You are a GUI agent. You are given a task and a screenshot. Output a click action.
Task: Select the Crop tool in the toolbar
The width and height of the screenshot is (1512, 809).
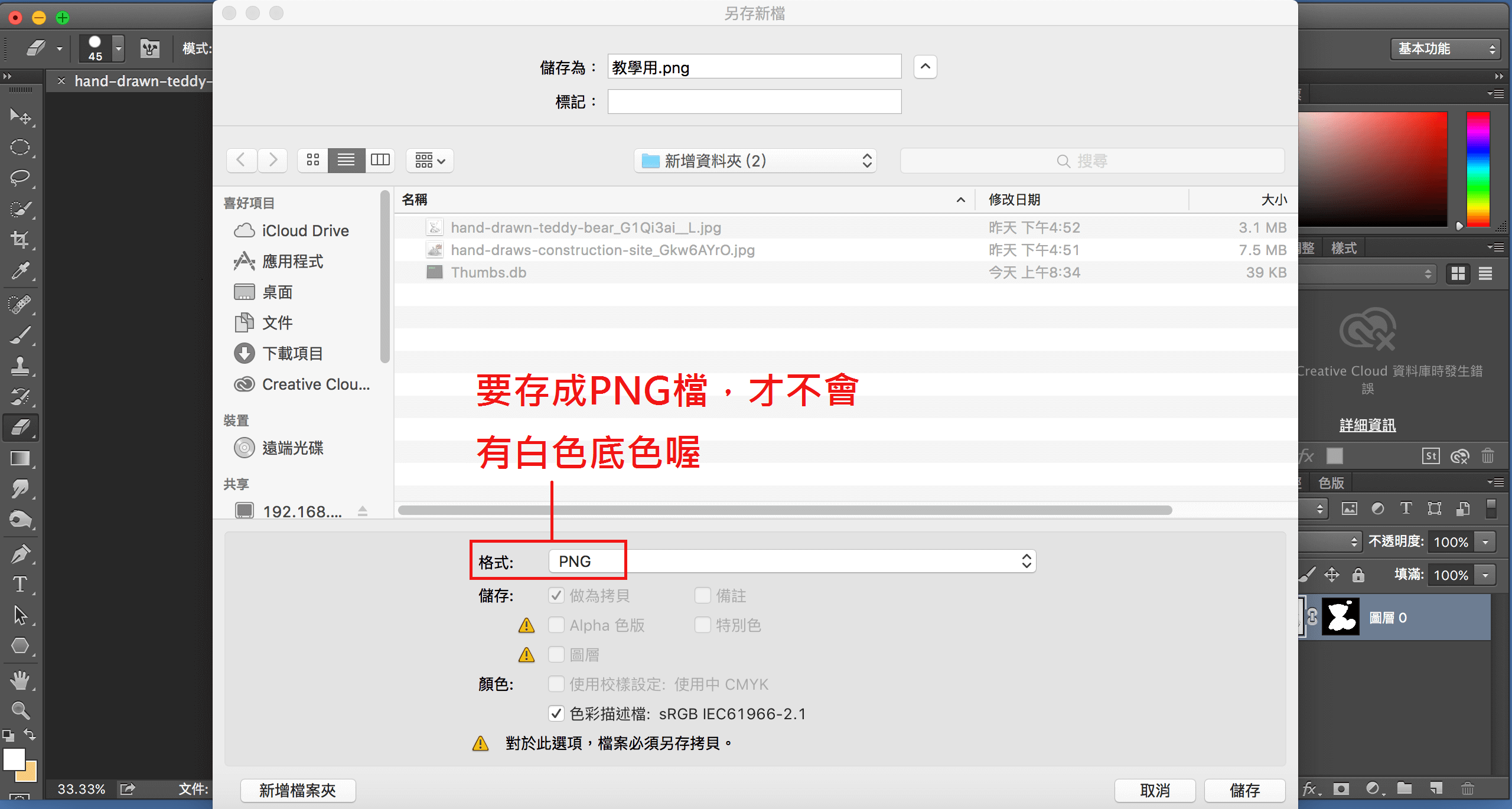click(20, 239)
